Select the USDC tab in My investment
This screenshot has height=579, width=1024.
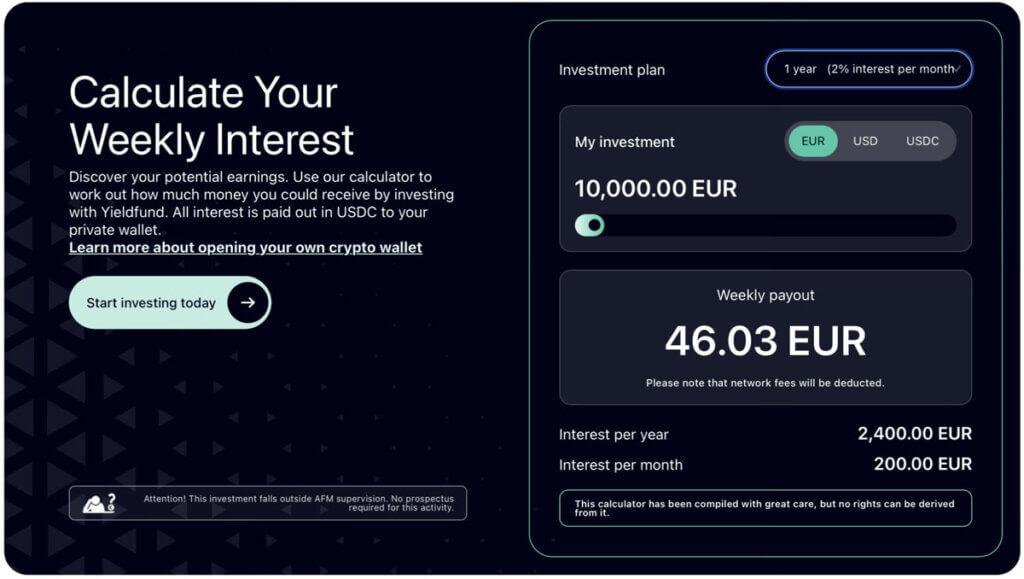click(x=921, y=141)
